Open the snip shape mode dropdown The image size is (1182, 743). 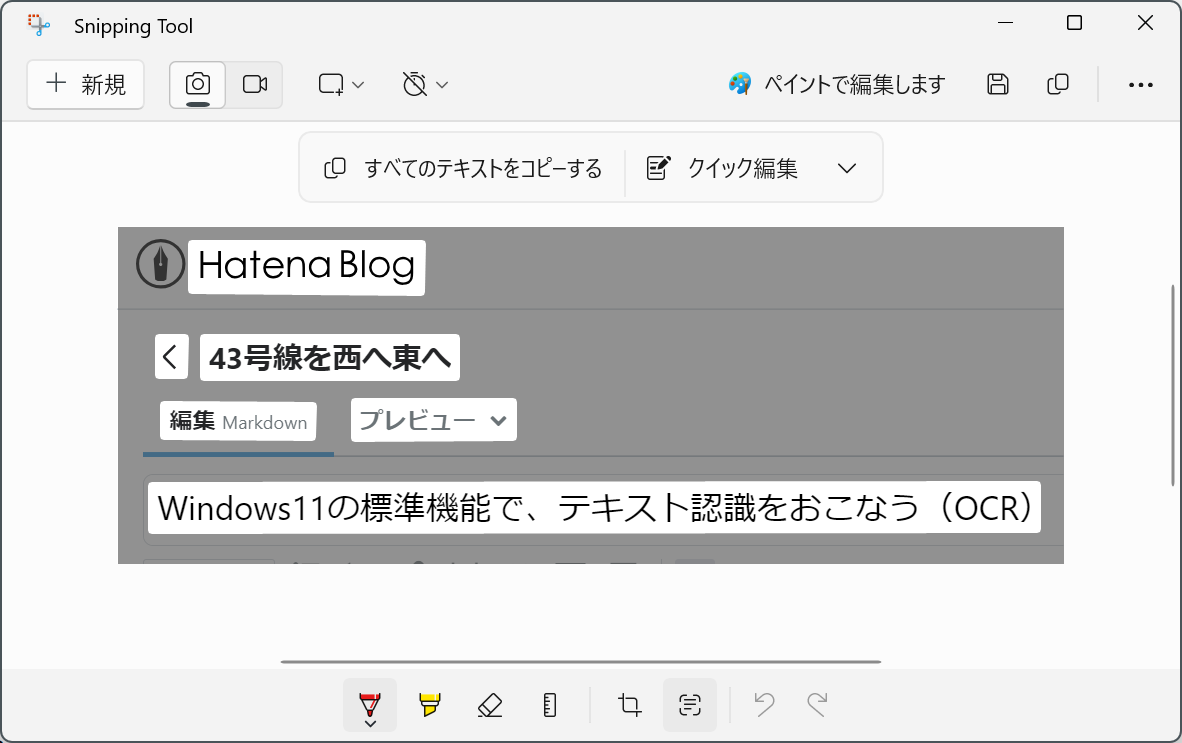pyautogui.click(x=341, y=84)
